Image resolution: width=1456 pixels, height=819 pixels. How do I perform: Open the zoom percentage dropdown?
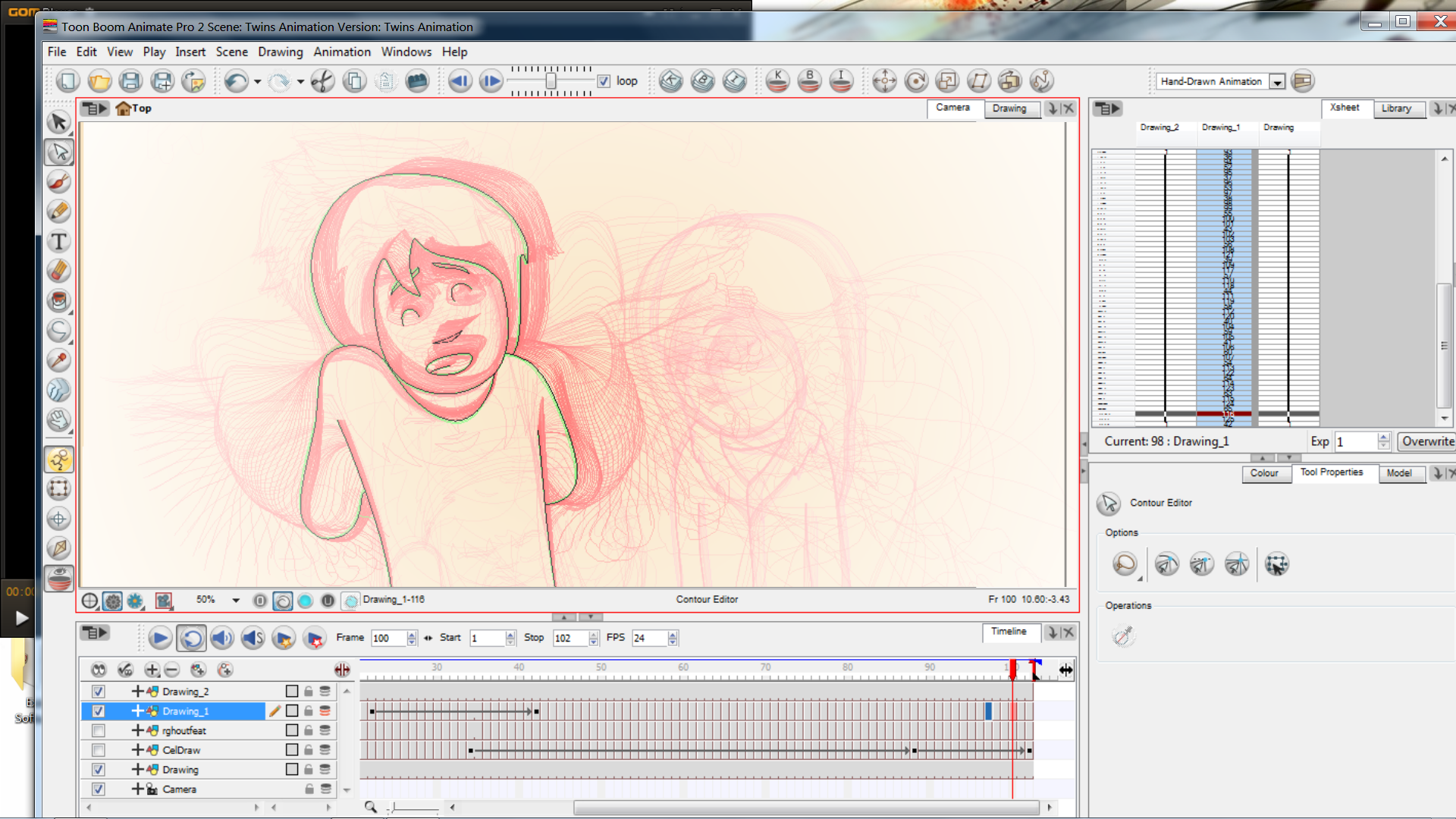pyautogui.click(x=236, y=601)
